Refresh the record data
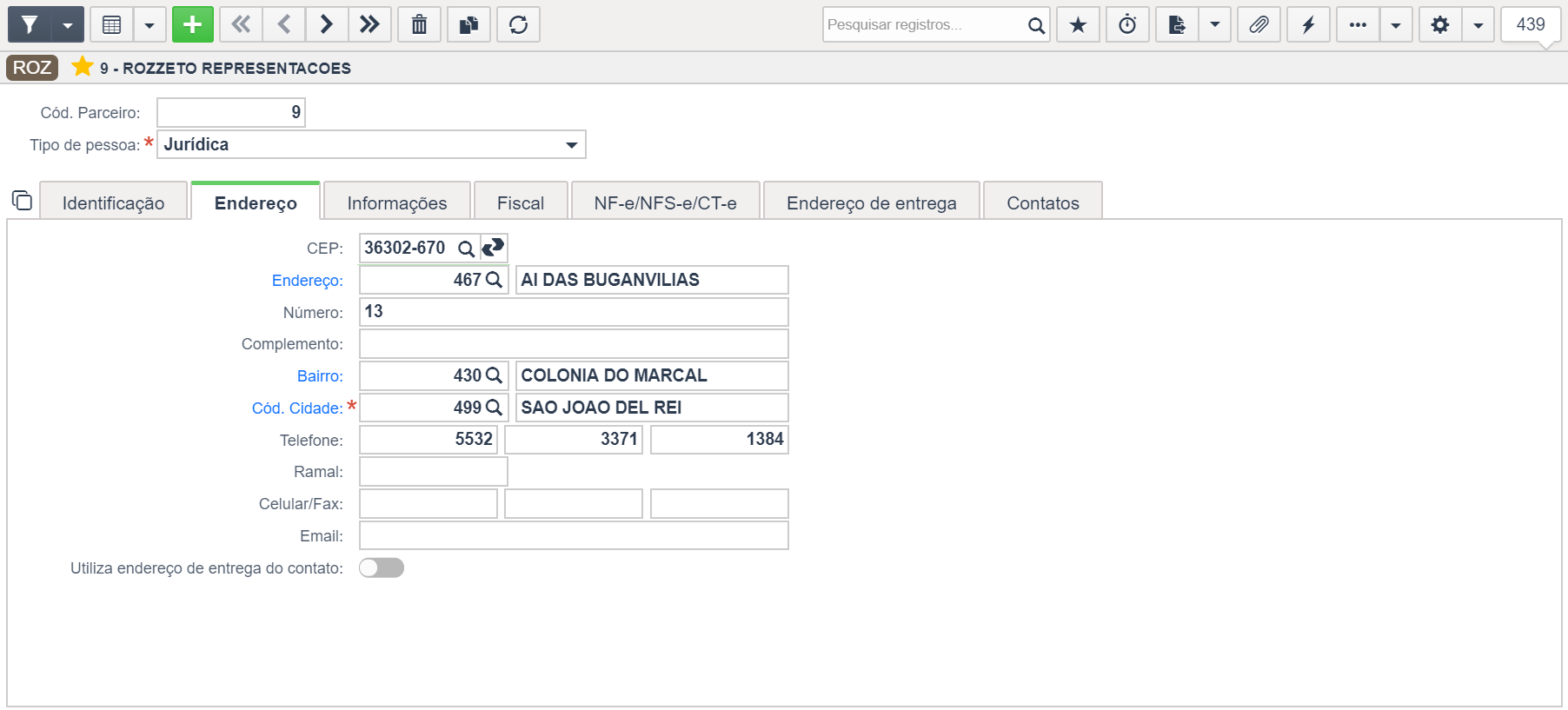 pos(519,24)
